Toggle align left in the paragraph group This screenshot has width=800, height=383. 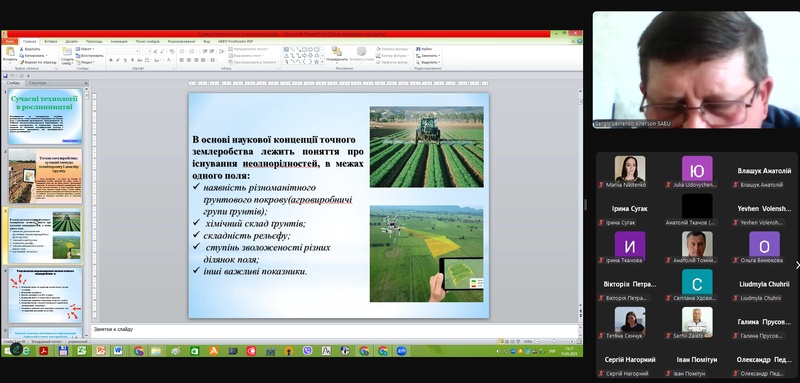pos(182,60)
